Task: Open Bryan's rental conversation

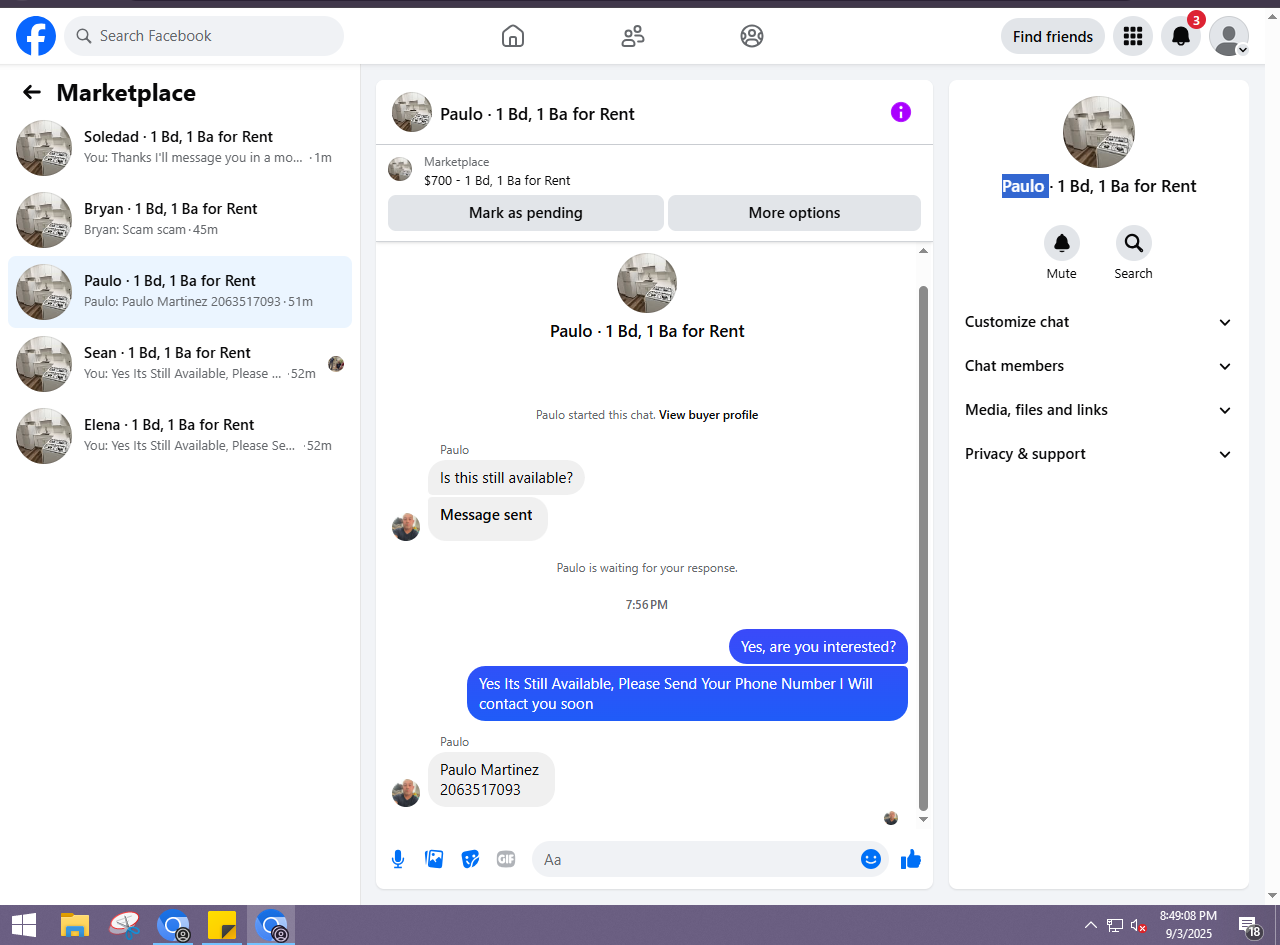Action: (x=180, y=220)
